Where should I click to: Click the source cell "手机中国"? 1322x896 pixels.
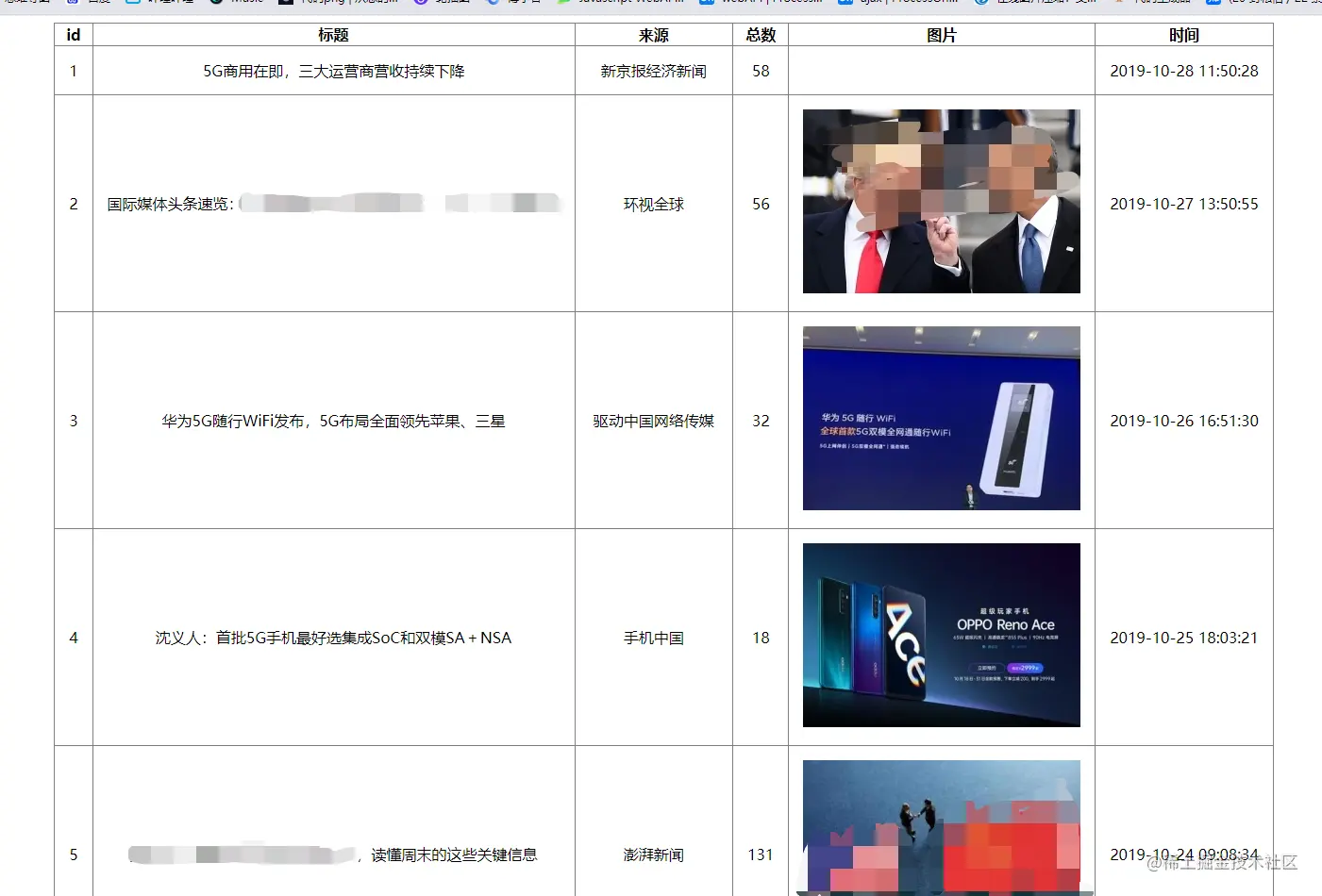[x=654, y=638]
